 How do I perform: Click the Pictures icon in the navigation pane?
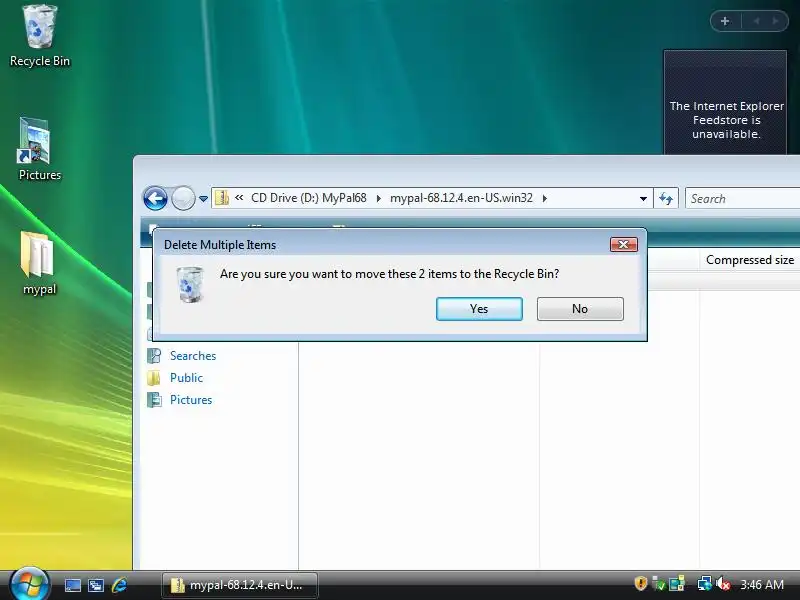(154, 399)
